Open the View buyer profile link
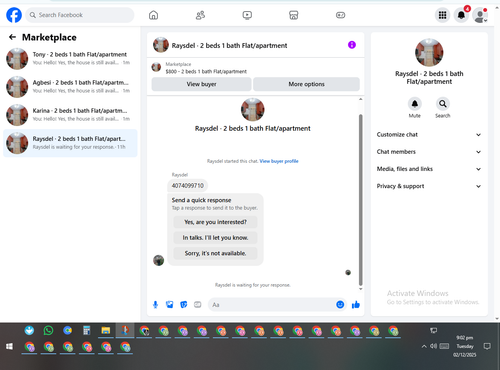500x370 pixels. point(279,161)
